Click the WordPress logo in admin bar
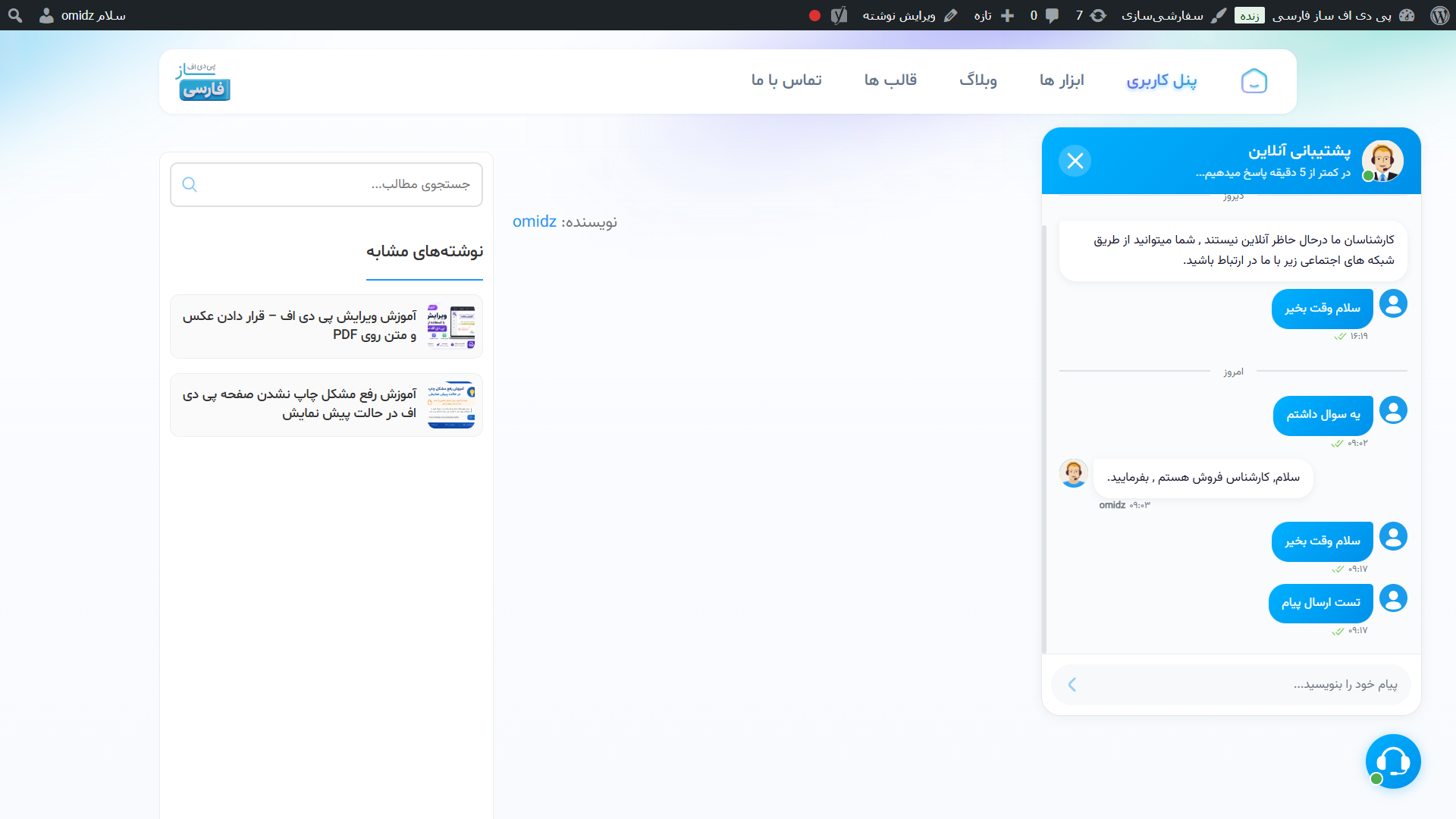Screen dimensions: 1456x819 pos(1439,15)
